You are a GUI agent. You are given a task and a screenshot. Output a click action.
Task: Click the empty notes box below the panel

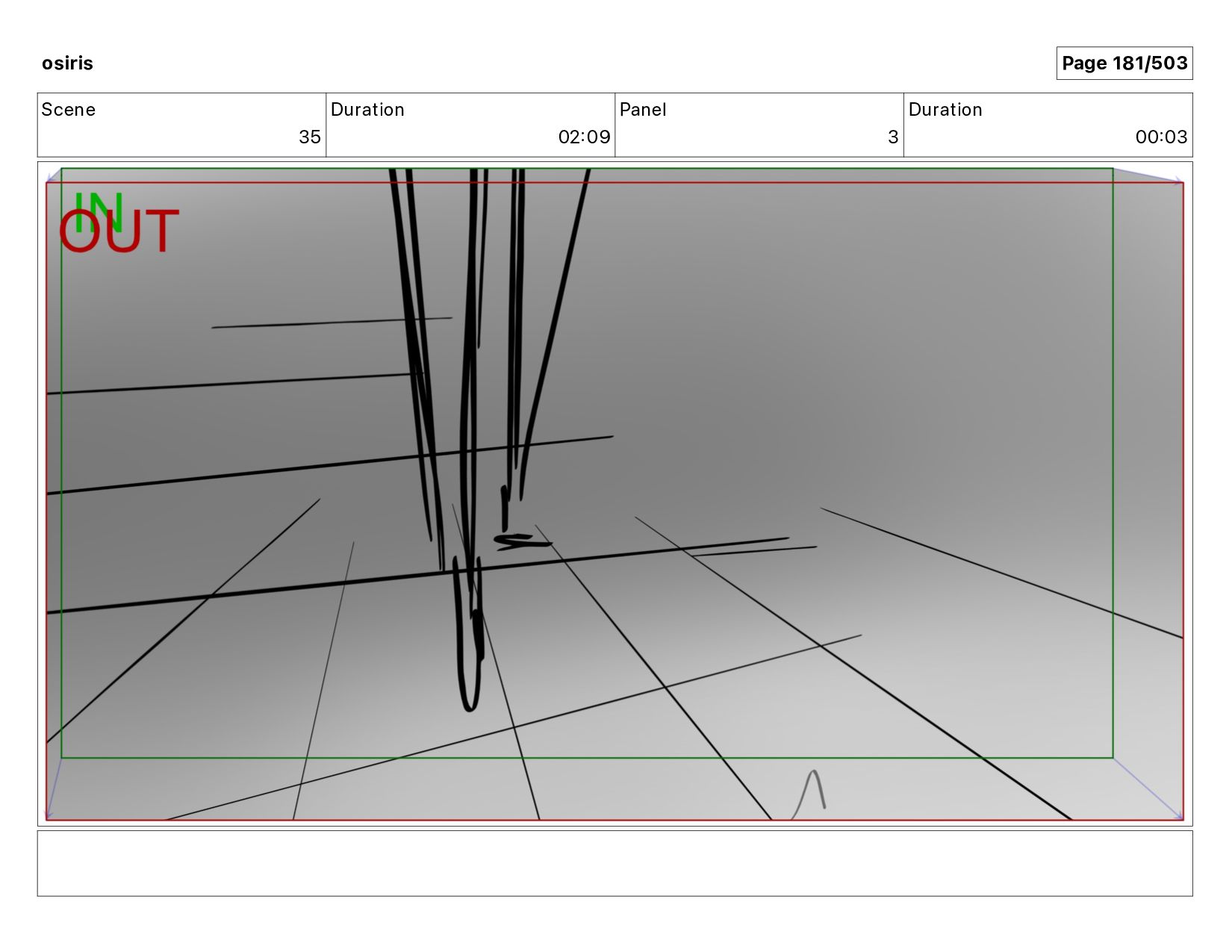pyautogui.click(x=615, y=863)
